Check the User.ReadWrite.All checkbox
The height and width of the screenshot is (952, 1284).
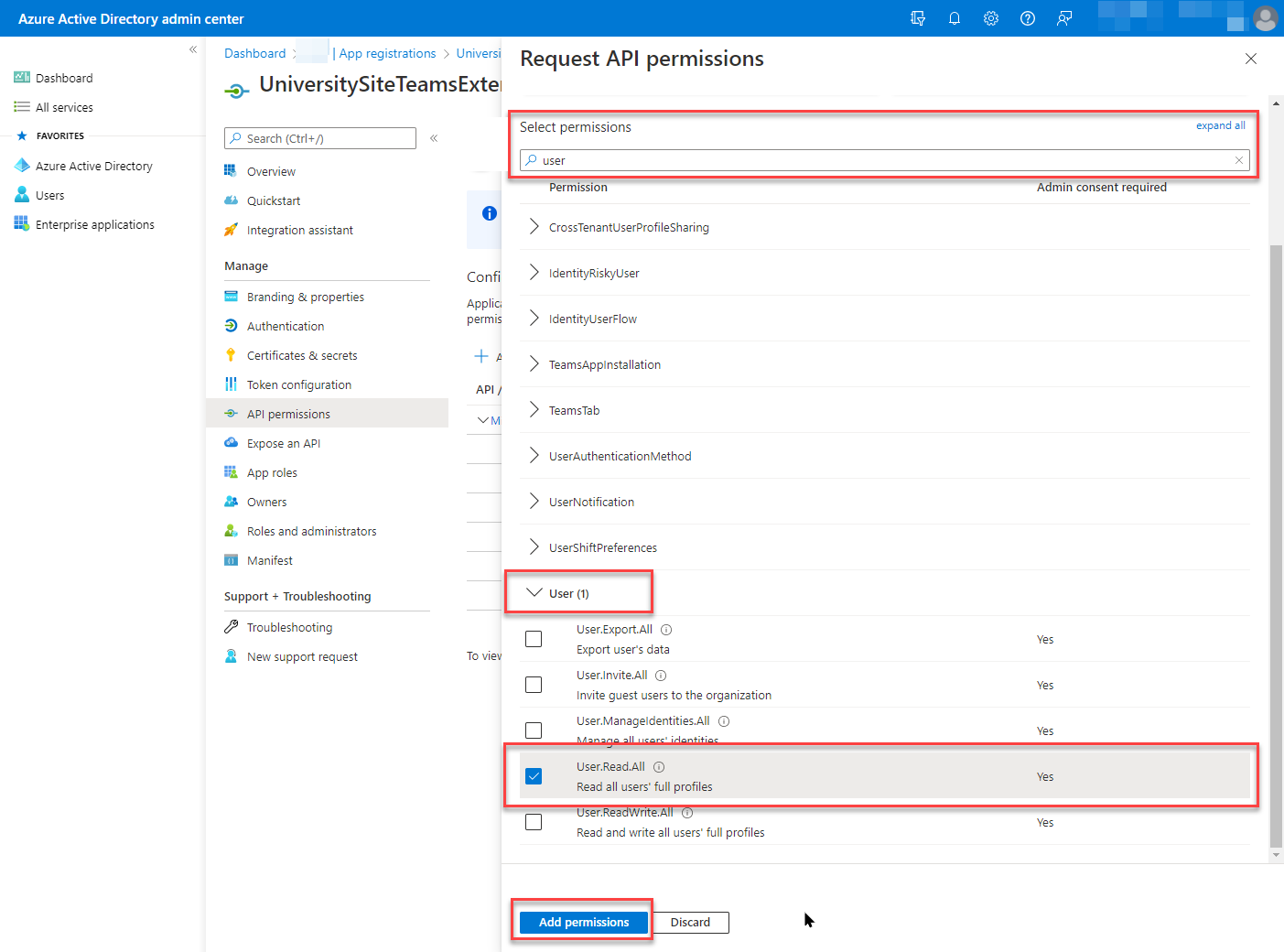coord(534,822)
